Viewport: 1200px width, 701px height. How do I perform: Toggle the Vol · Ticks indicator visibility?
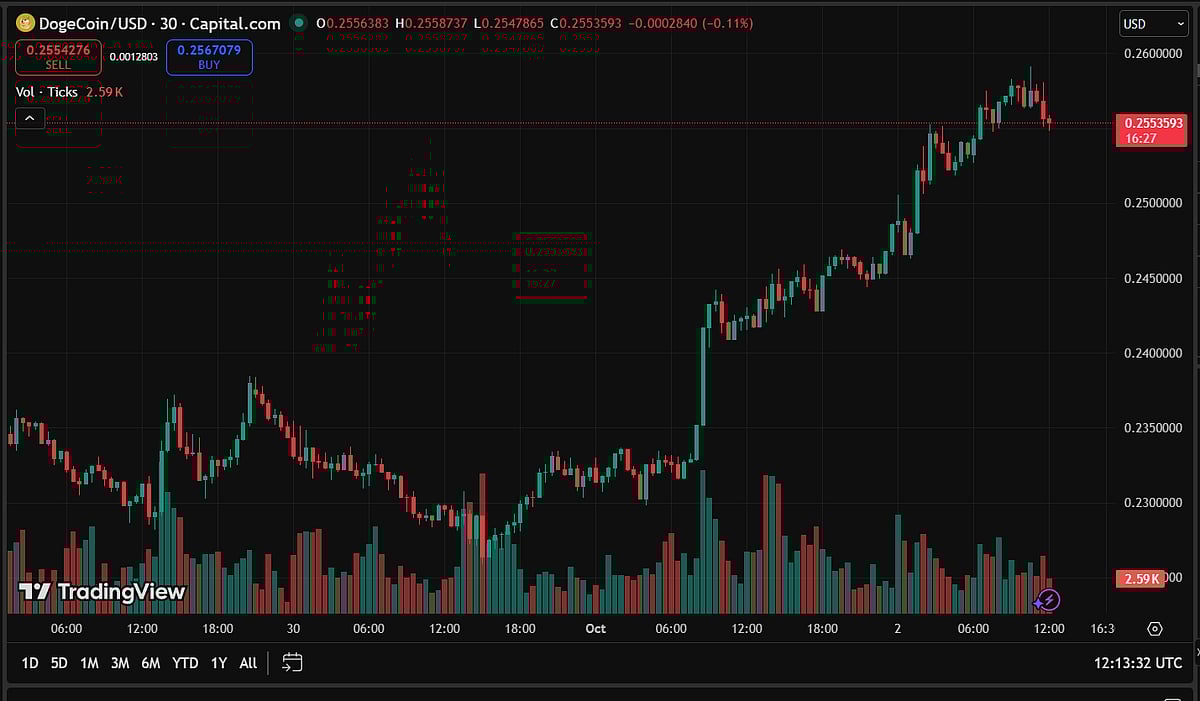pyautogui.click(x=45, y=91)
